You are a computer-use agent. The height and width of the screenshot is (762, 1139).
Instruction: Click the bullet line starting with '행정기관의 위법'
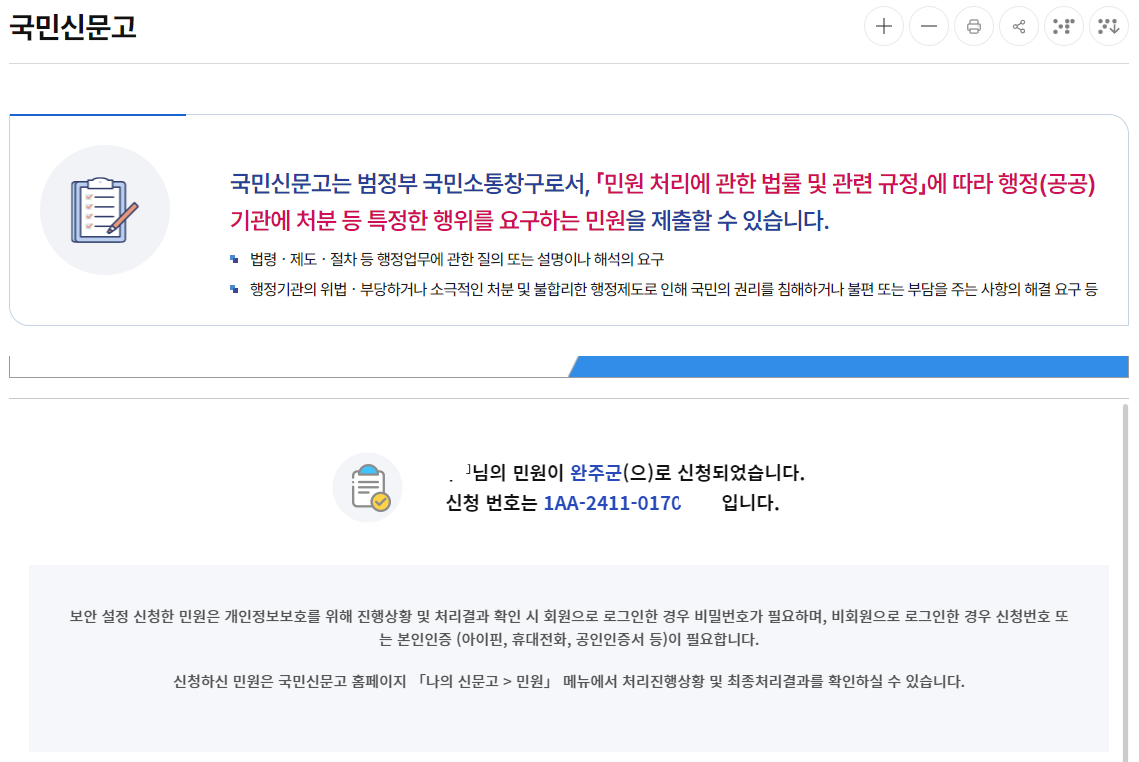coord(673,289)
